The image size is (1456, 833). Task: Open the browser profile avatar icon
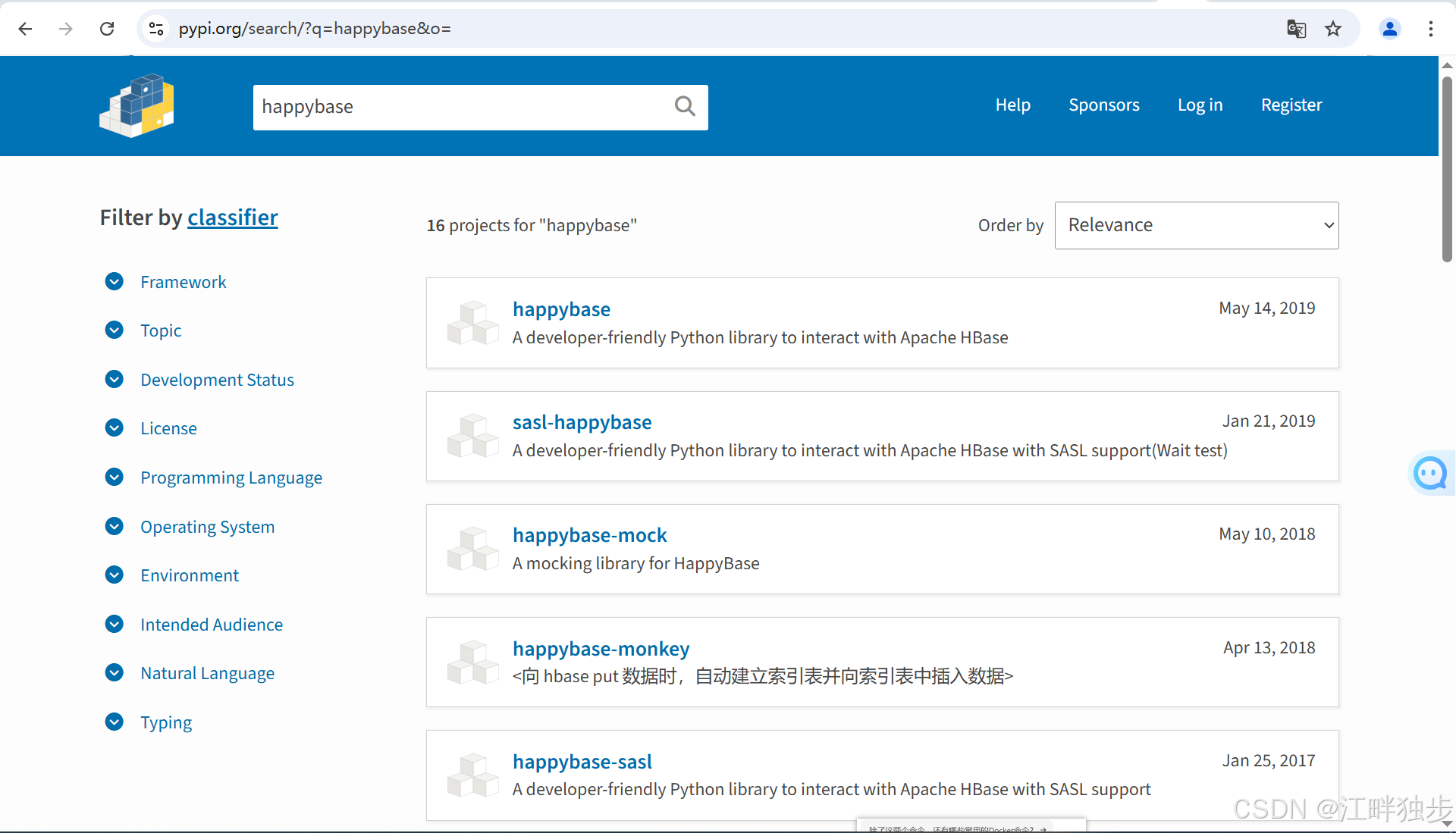coord(1389,29)
